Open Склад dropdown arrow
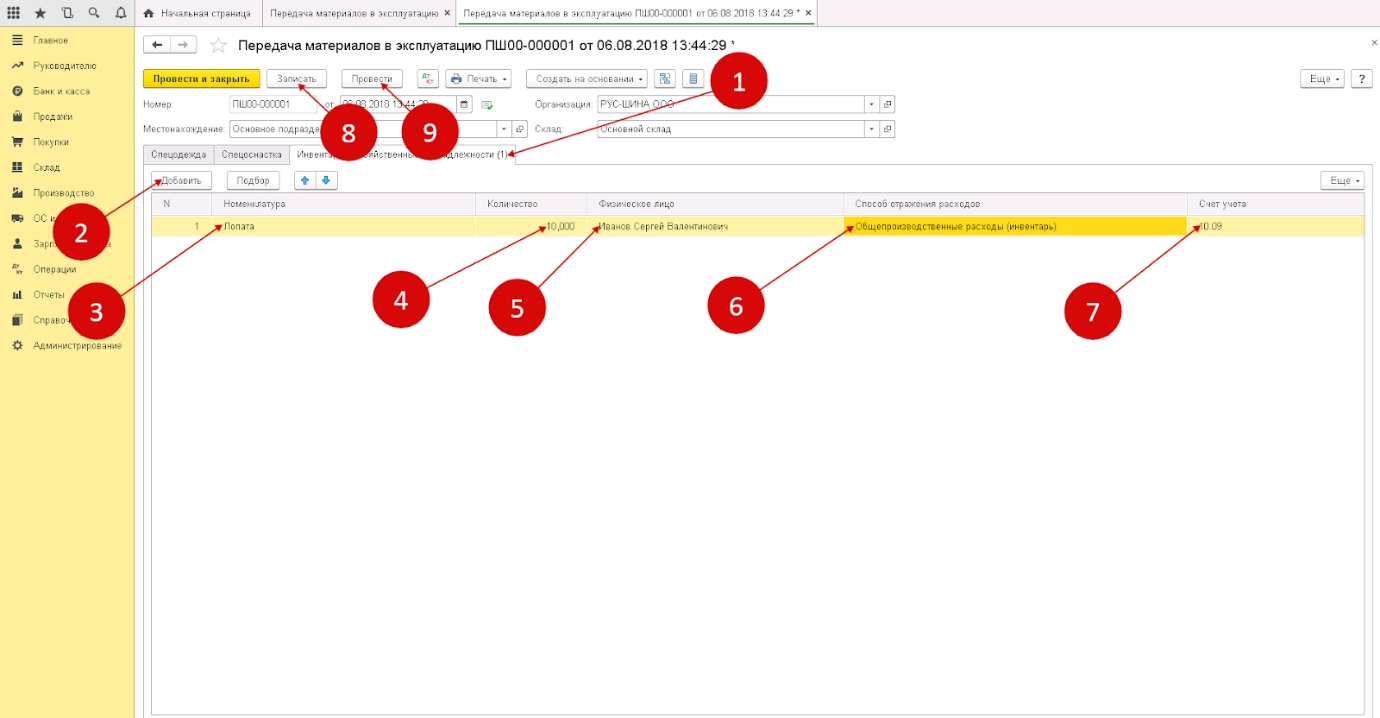 pos(872,129)
